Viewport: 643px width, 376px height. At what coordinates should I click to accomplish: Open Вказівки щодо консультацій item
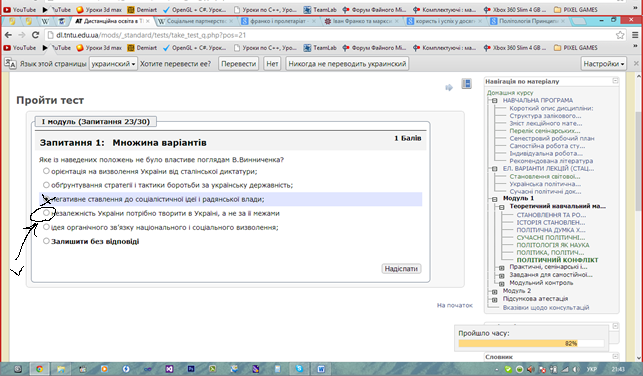546,308
